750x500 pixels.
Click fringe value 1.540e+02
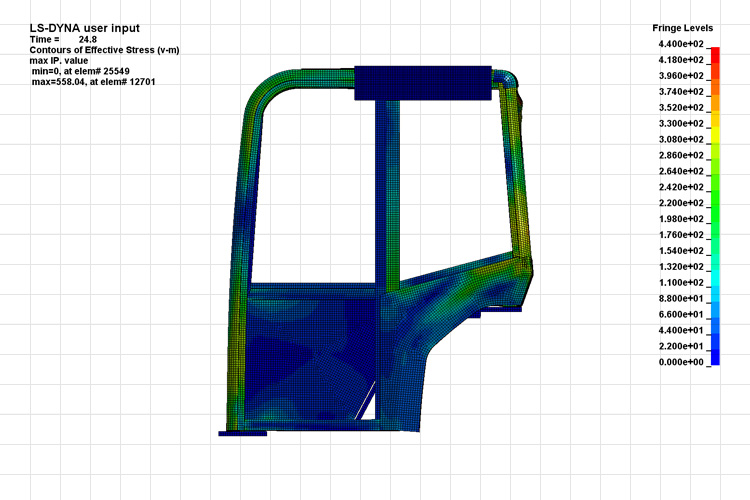tap(681, 251)
